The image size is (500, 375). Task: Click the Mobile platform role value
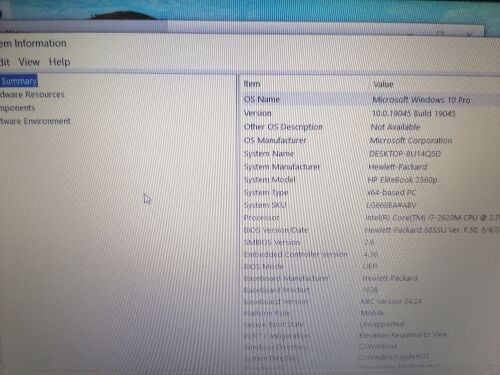372,313
